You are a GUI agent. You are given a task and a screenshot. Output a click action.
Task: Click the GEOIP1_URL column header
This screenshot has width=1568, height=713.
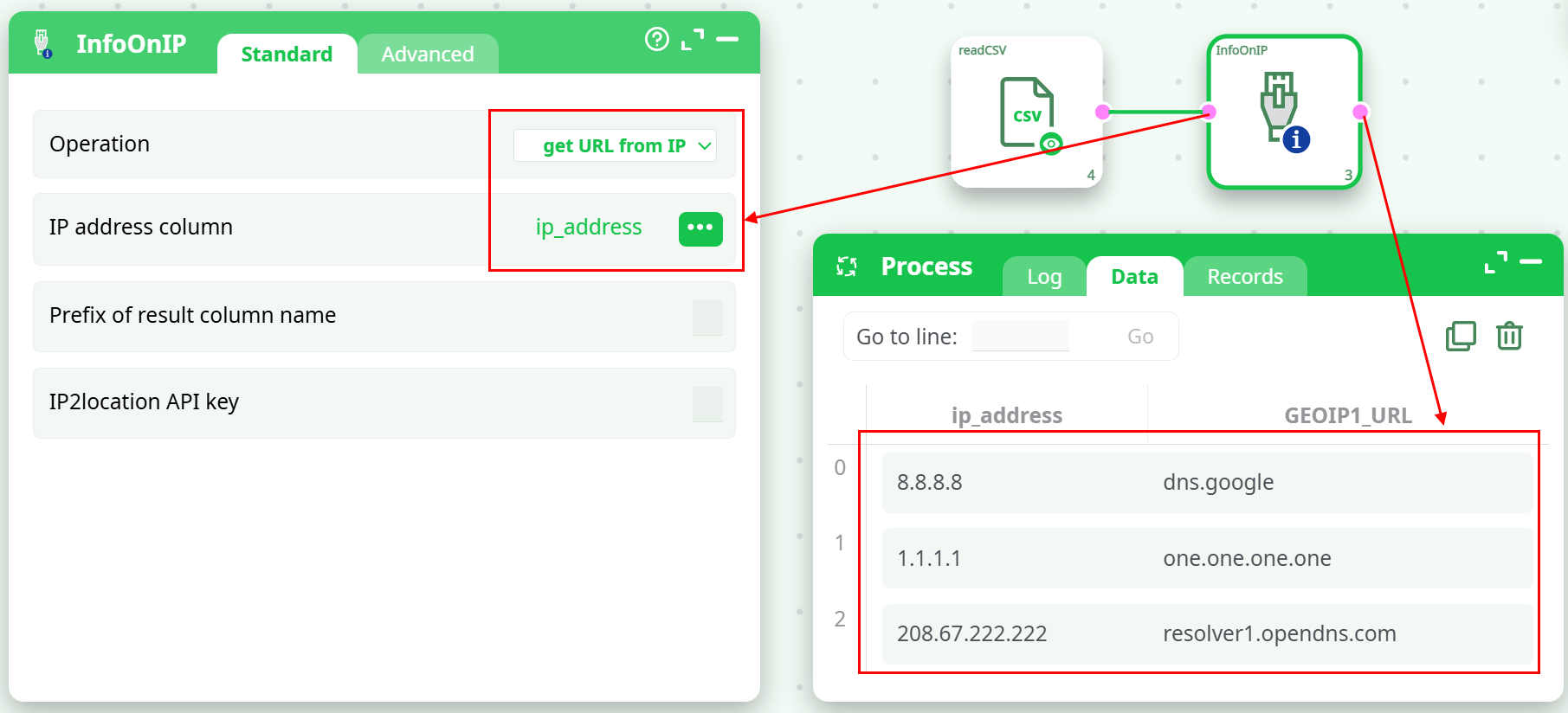tap(1347, 415)
